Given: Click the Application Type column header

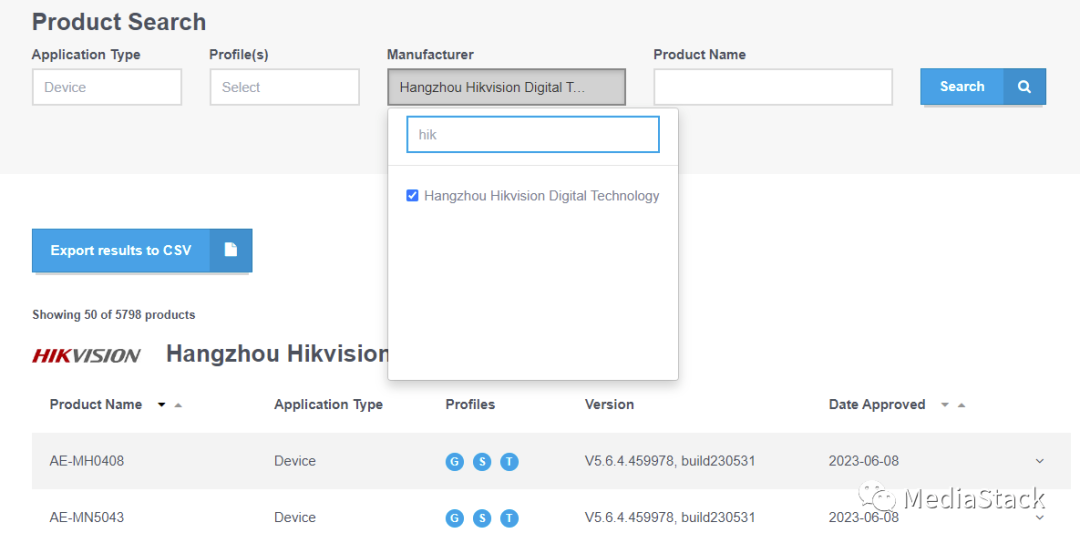Looking at the screenshot, I should pos(328,404).
